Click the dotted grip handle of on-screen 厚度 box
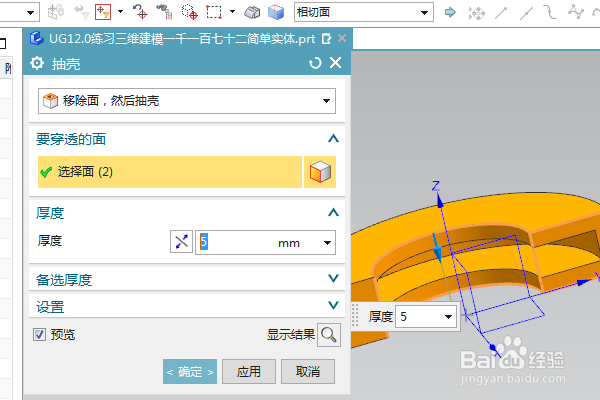 355,316
